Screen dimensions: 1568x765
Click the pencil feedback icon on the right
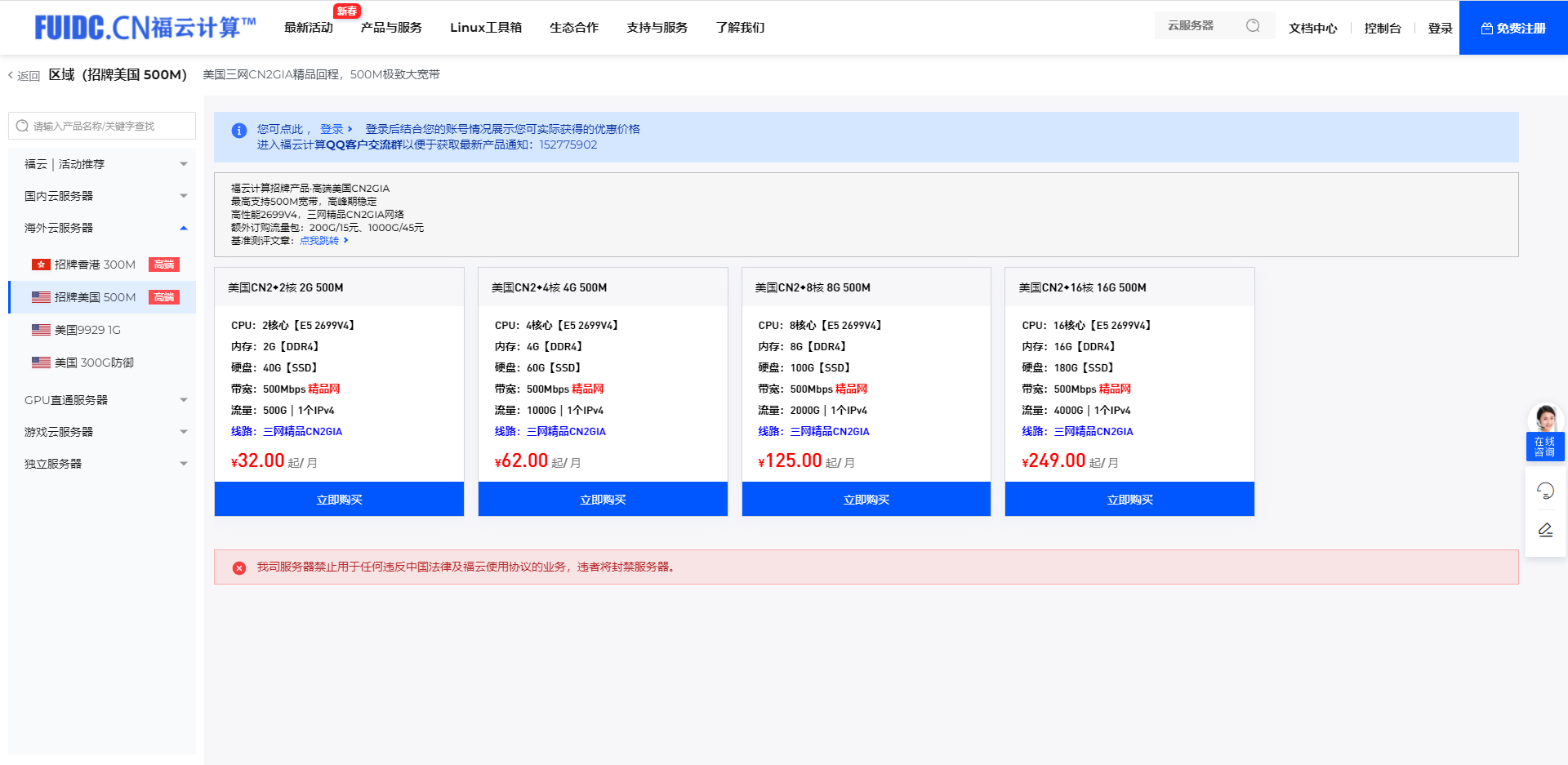pos(1545,530)
